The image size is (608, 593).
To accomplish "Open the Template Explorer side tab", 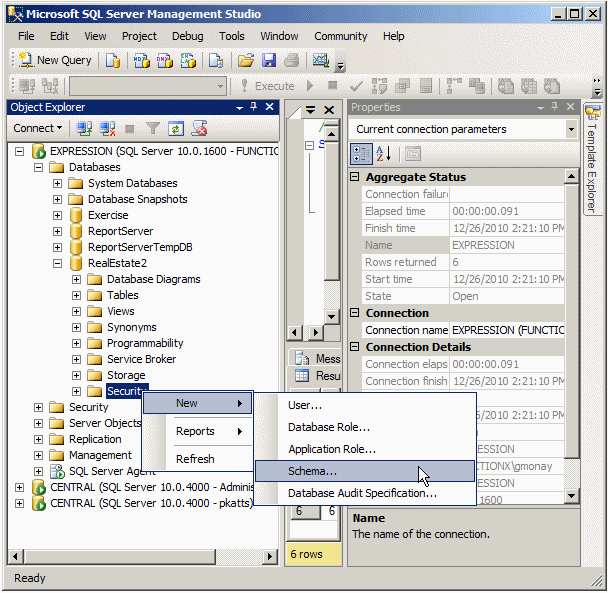I will pos(592,160).
